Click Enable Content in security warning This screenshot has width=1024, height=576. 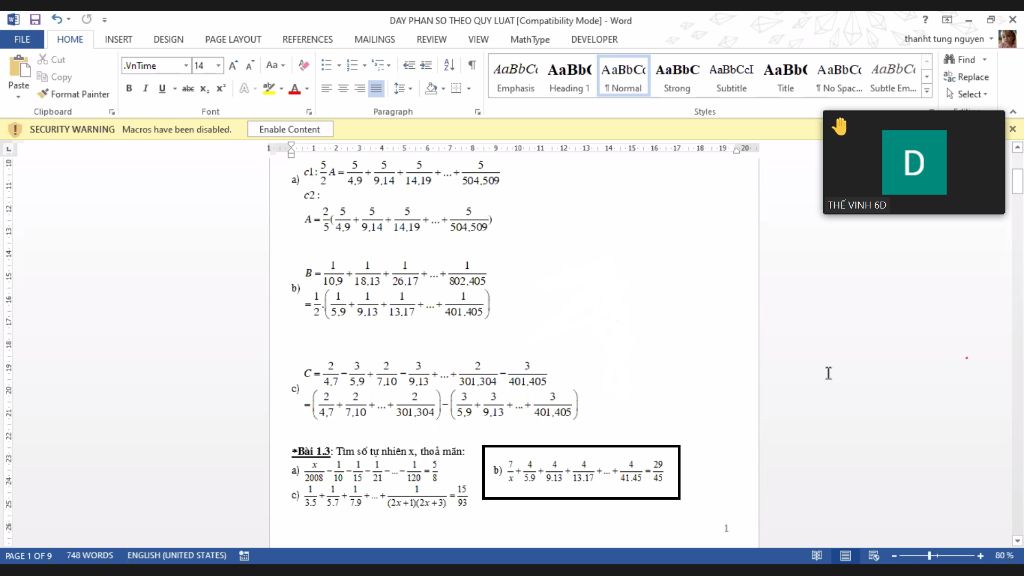pyautogui.click(x=289, y=129)
